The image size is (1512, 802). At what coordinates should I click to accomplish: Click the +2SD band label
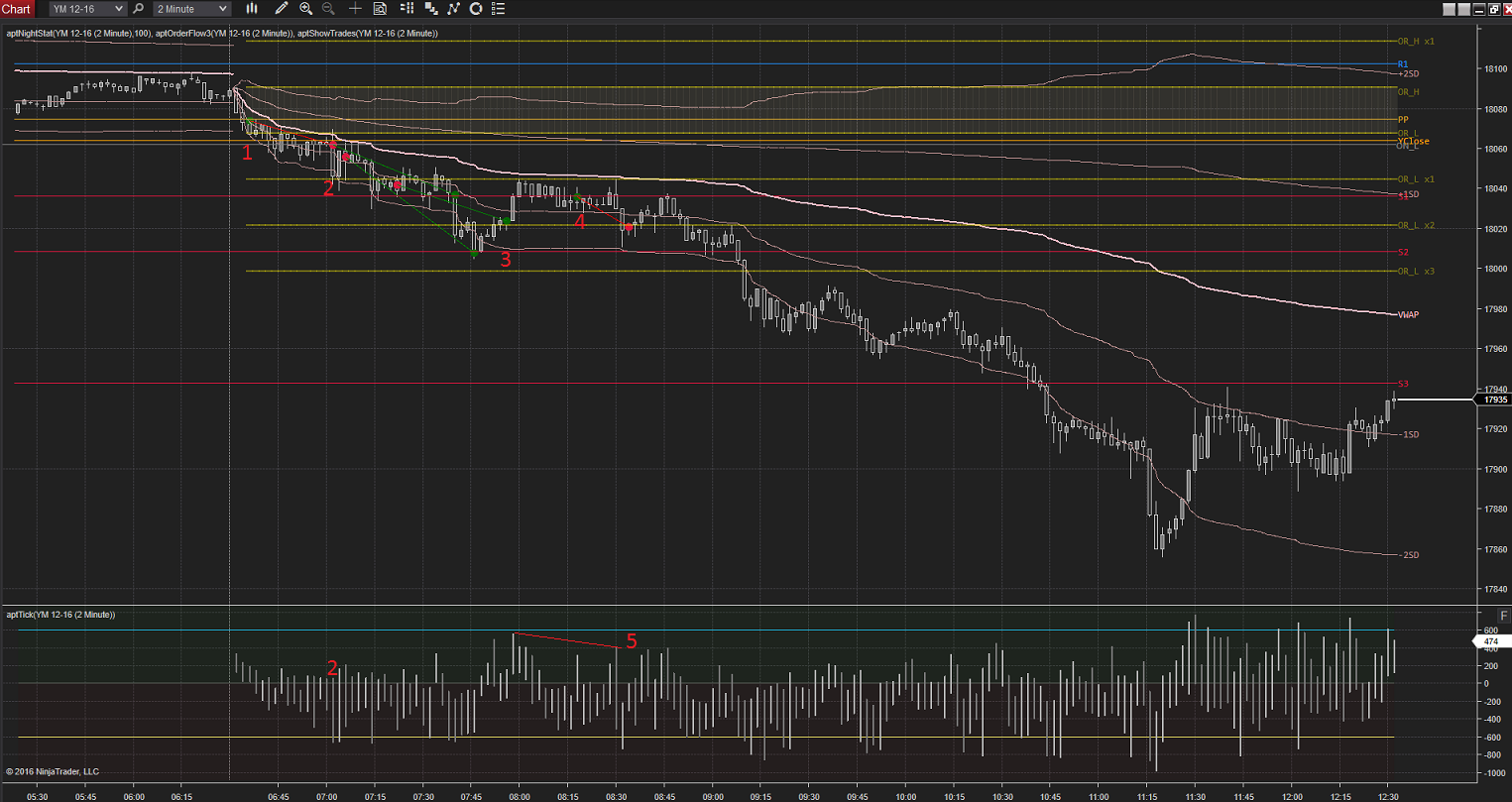tap(1409, 73)
